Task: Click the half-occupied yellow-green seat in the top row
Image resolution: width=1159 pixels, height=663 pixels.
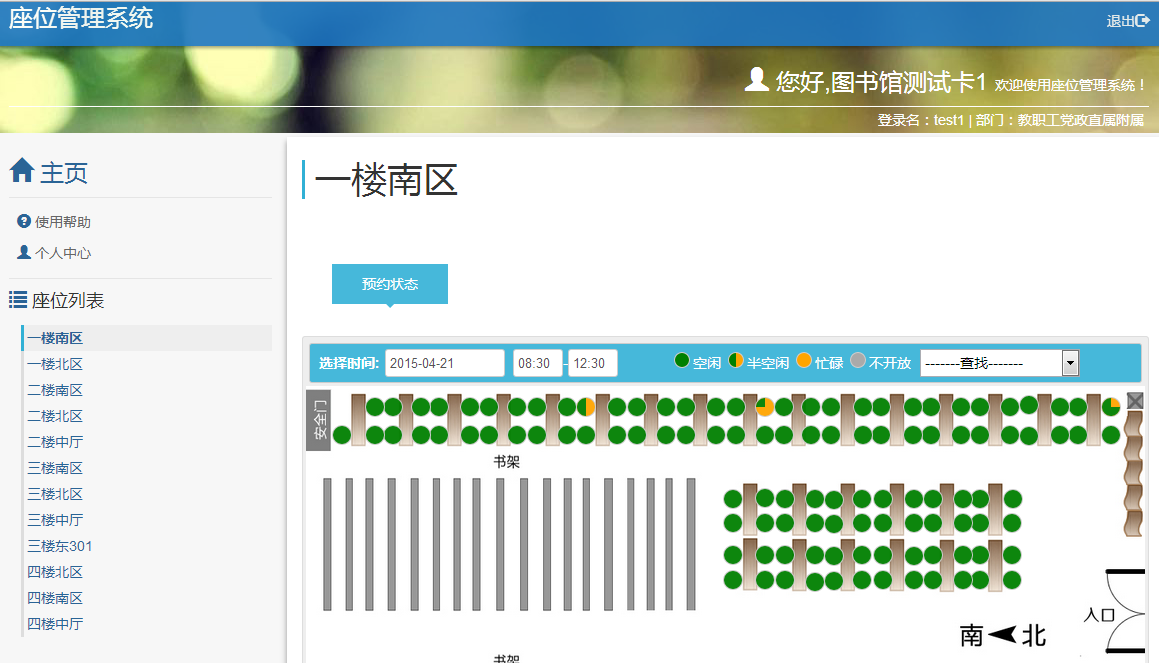Action: 585,406
